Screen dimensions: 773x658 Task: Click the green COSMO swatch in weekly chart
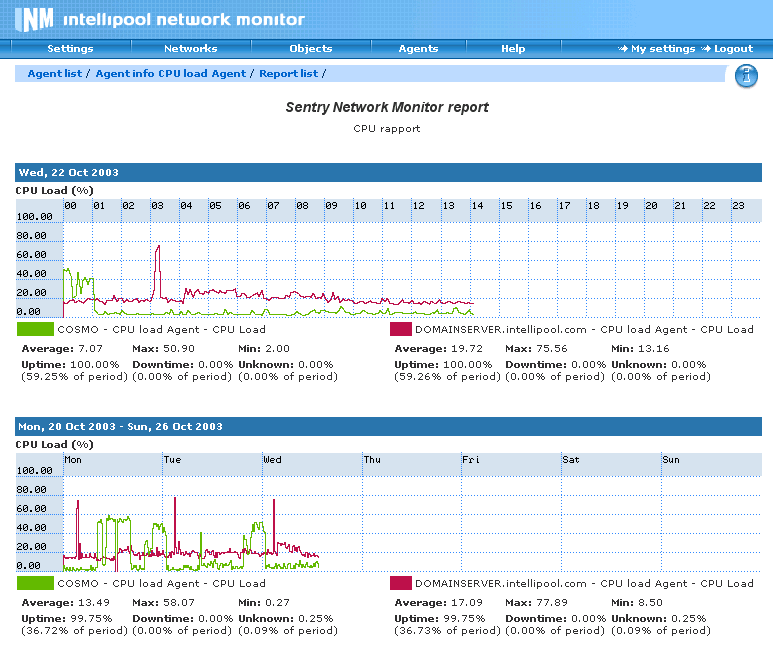[x=35, y=583]
